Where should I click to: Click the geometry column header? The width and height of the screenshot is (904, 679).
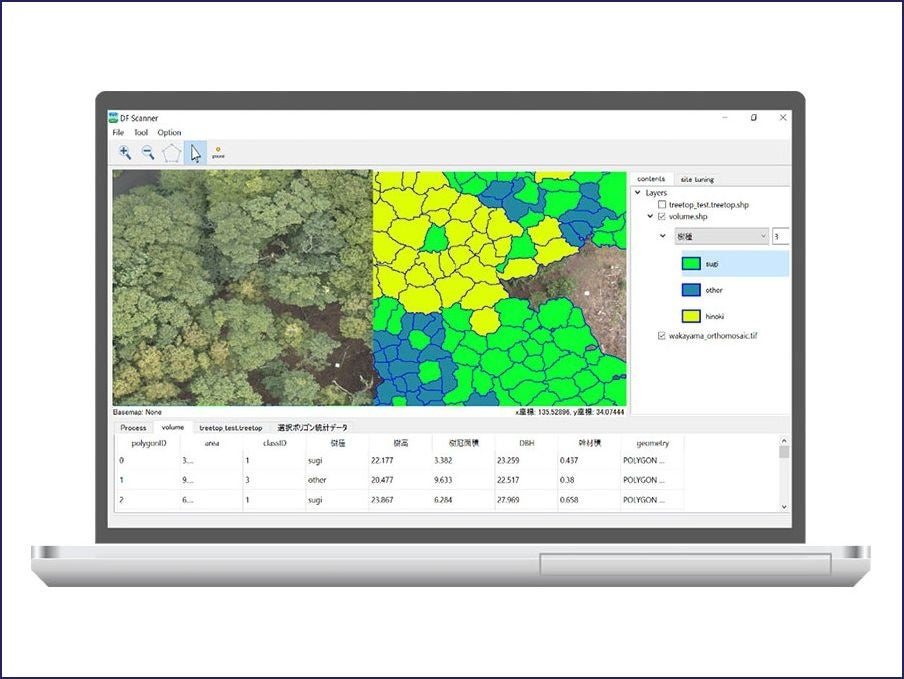(653, 443)
